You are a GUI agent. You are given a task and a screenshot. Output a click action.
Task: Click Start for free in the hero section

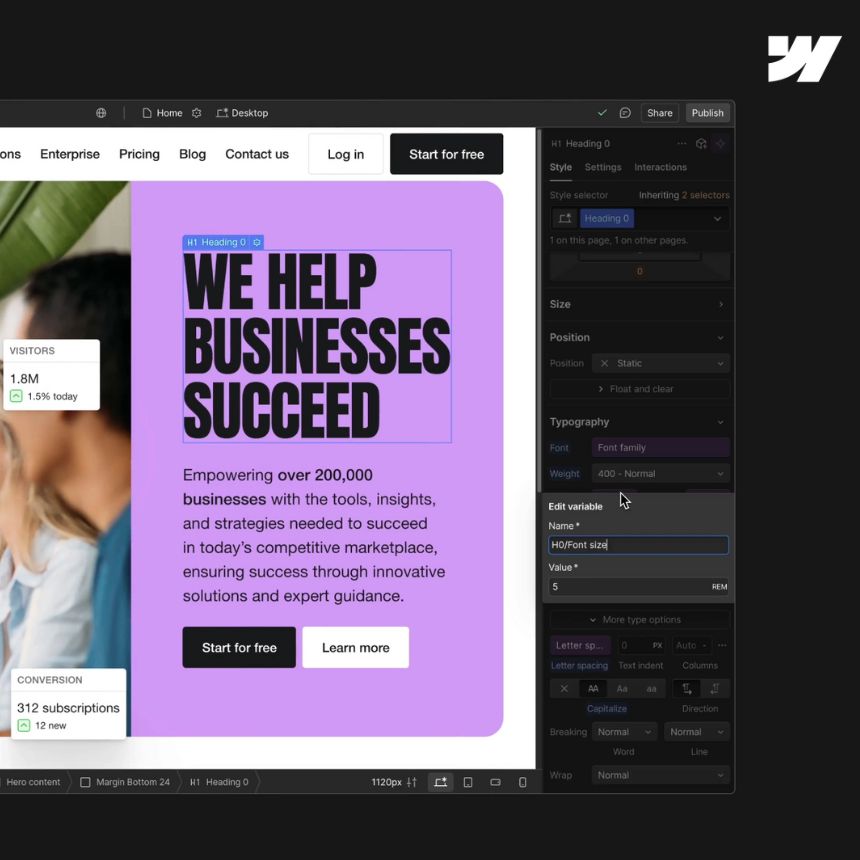[239, 648]
